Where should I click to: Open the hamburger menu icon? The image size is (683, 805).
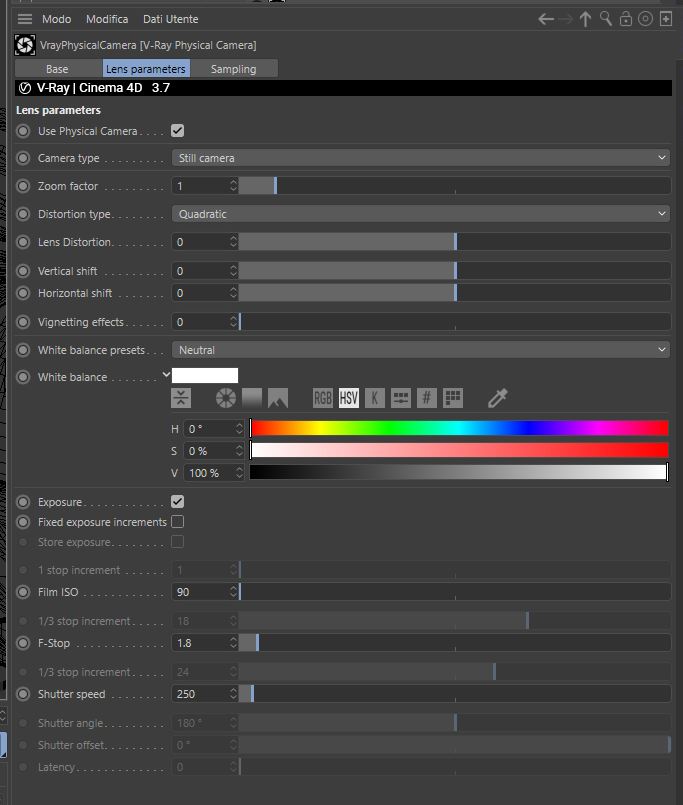[25, 19]
